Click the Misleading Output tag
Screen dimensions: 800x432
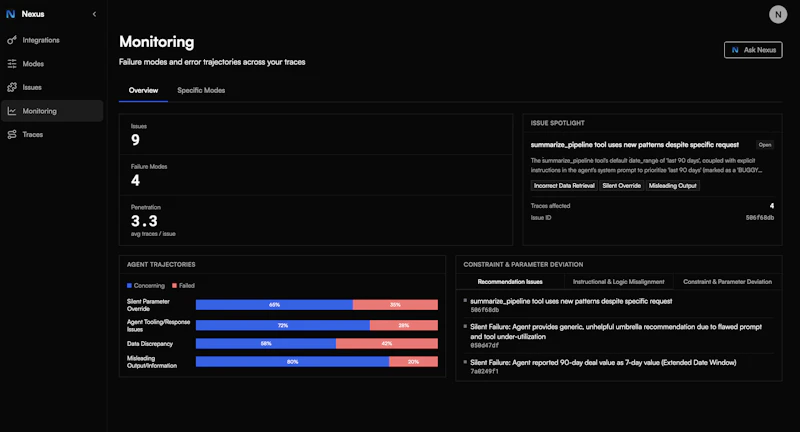(x=672, y=186)
